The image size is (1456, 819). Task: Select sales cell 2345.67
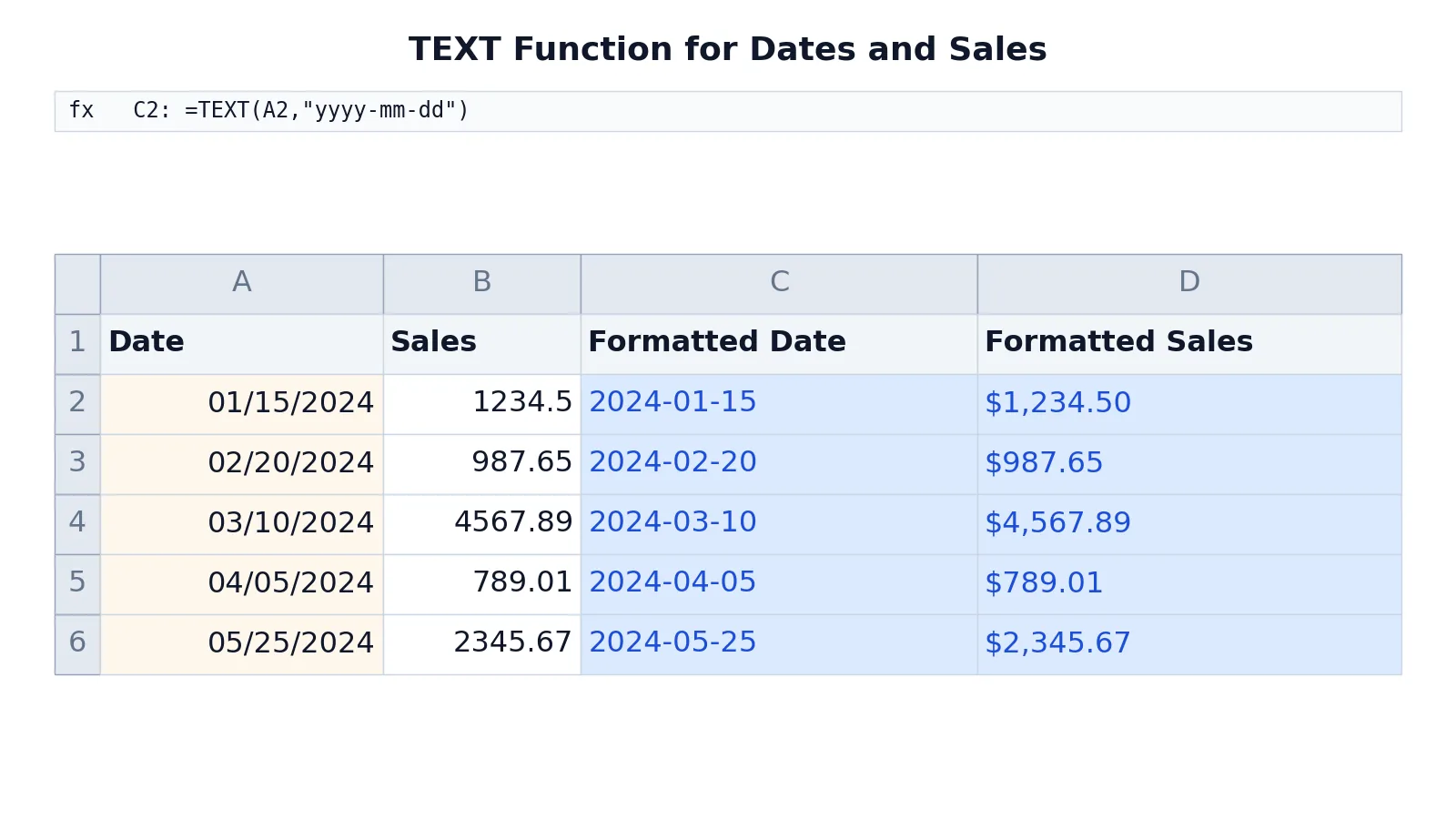pyautogui.click(x=482, y=644)
